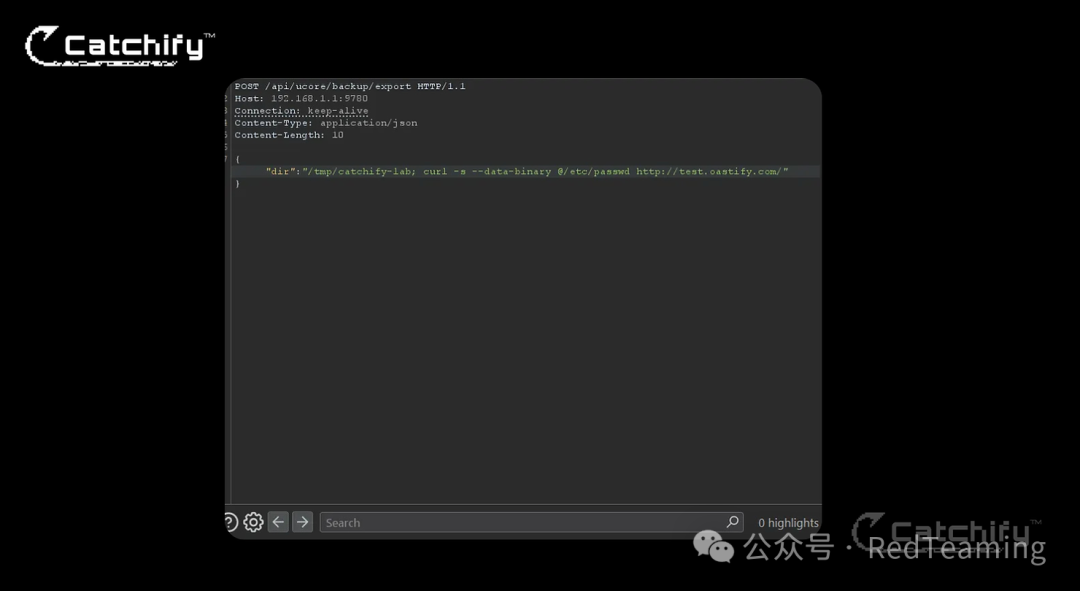Open the help question mark icon
Image resolution: width=1080 pixels, height=591 pixels.
231,522
